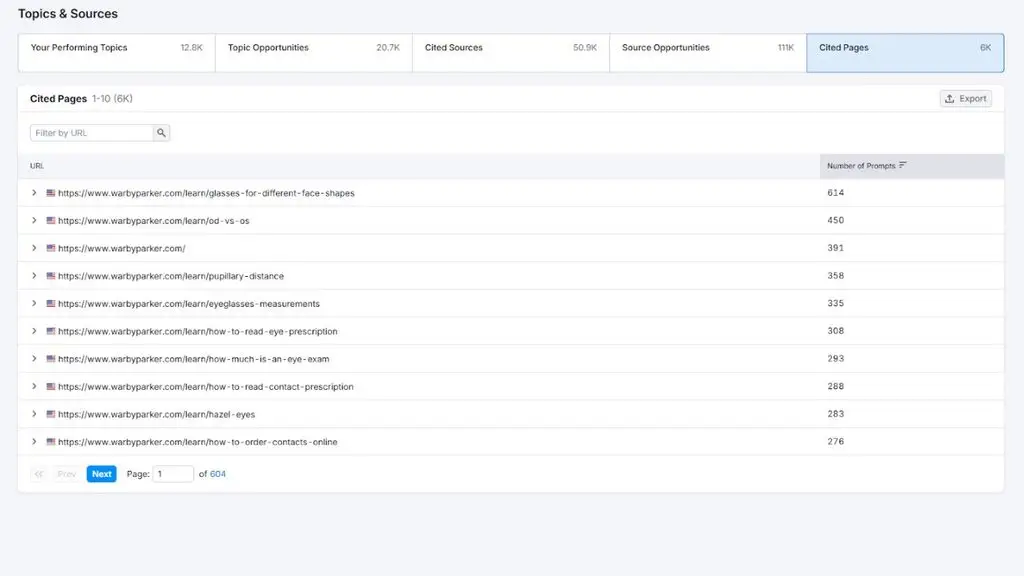Jump to last page 604 link
This screenshot has height=576, width=1024.
(x=217, y=474)
